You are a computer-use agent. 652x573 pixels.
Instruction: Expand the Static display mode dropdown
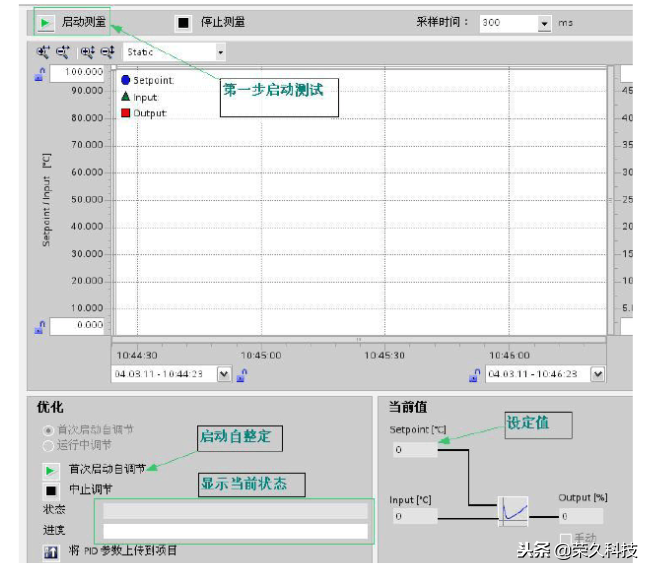pos(220,51)
